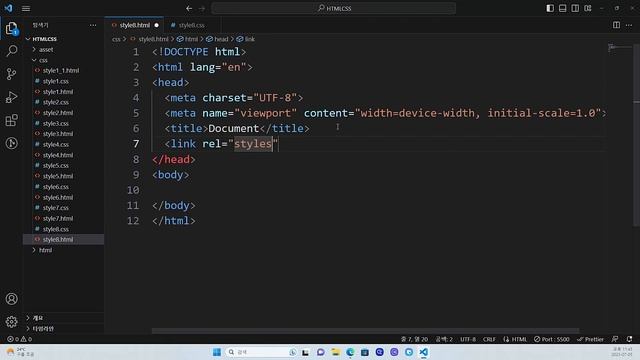Toggle the bottom panel layout icon
The image size is (640, 360).
point(562,8)
